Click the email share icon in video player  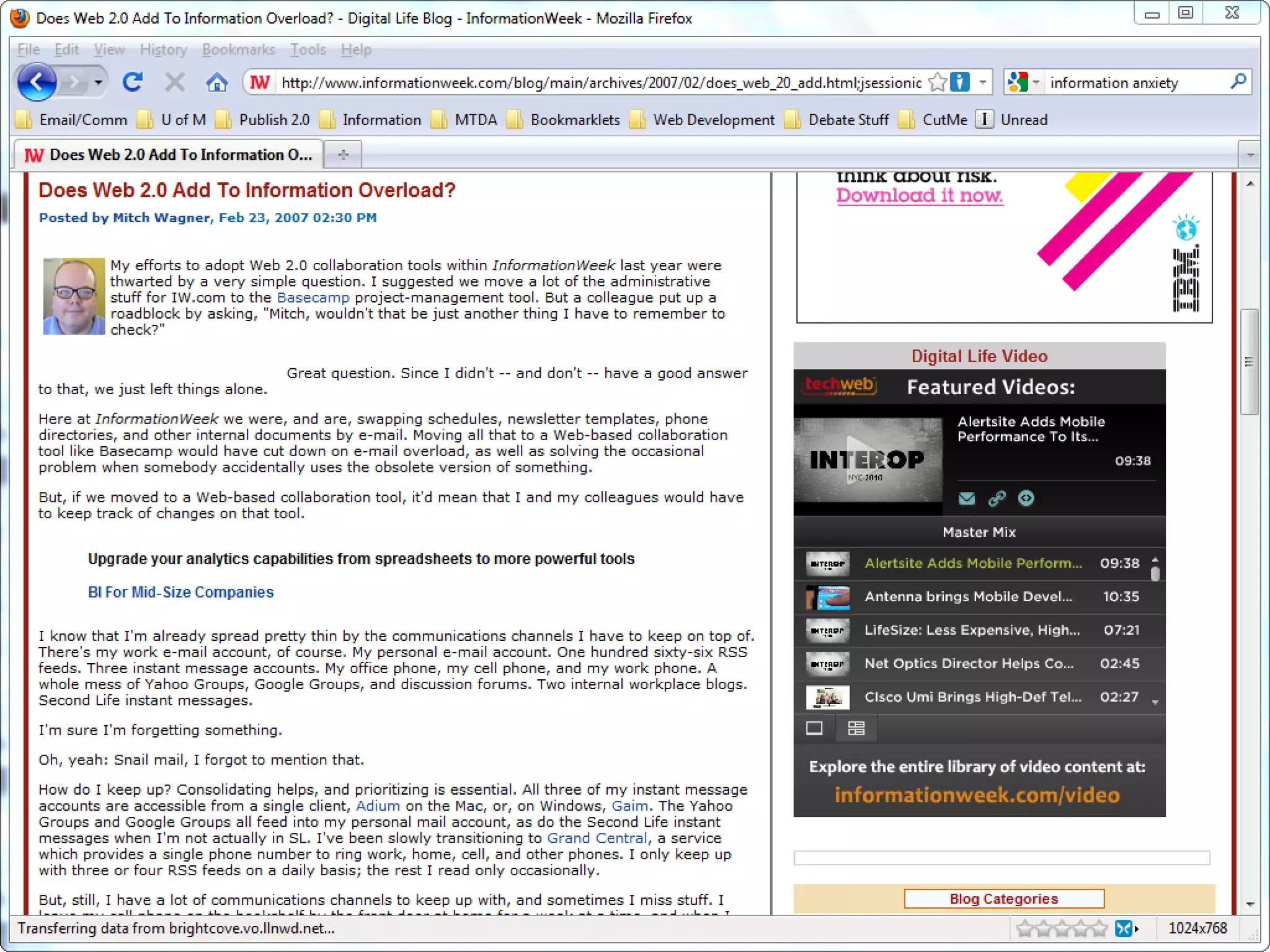click(x=966, y=498)
